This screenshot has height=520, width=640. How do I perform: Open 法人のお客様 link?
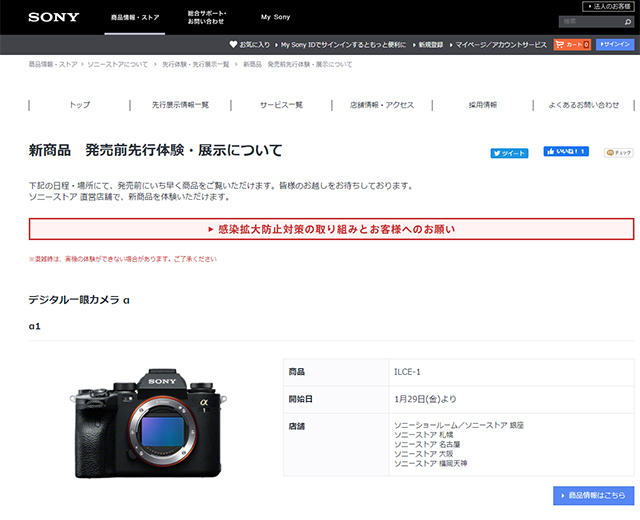[x=609, y=6]
